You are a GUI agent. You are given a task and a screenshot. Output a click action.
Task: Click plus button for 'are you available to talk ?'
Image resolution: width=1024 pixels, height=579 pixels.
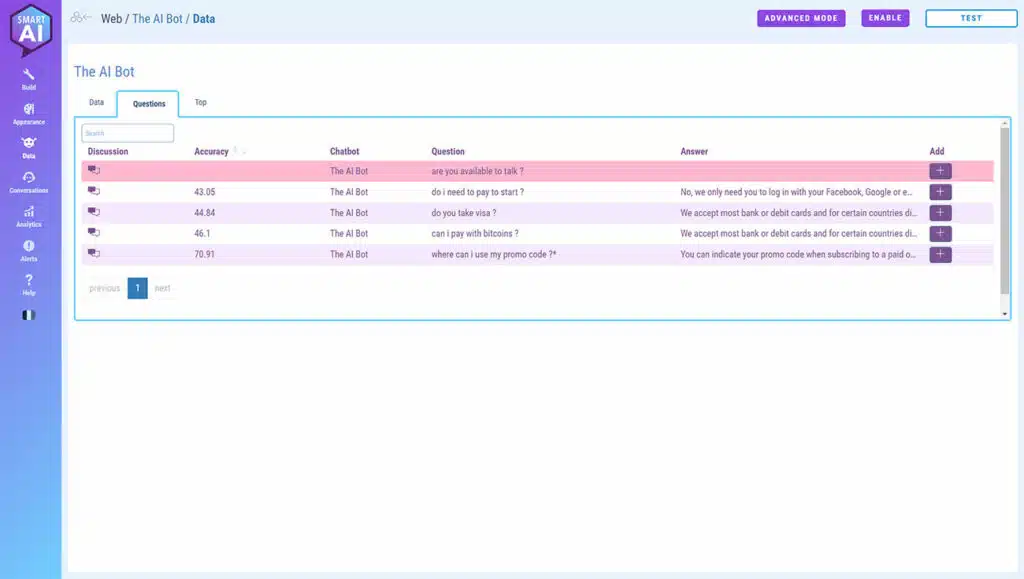coord(940,171)
